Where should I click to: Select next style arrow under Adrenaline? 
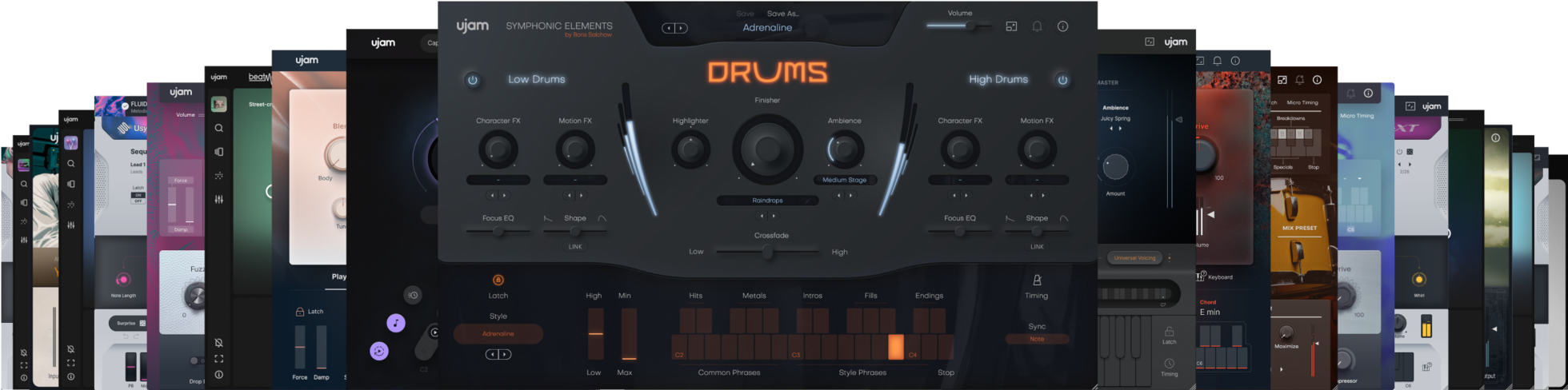click(x=505, y=354)
